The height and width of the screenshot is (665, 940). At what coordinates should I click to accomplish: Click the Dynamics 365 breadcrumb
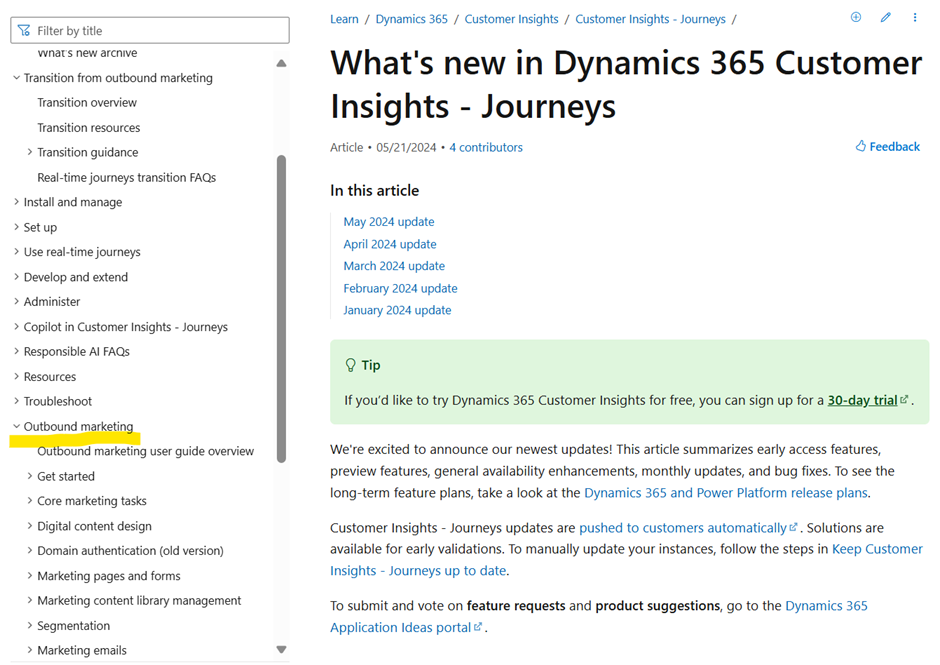tap(412, 19)
